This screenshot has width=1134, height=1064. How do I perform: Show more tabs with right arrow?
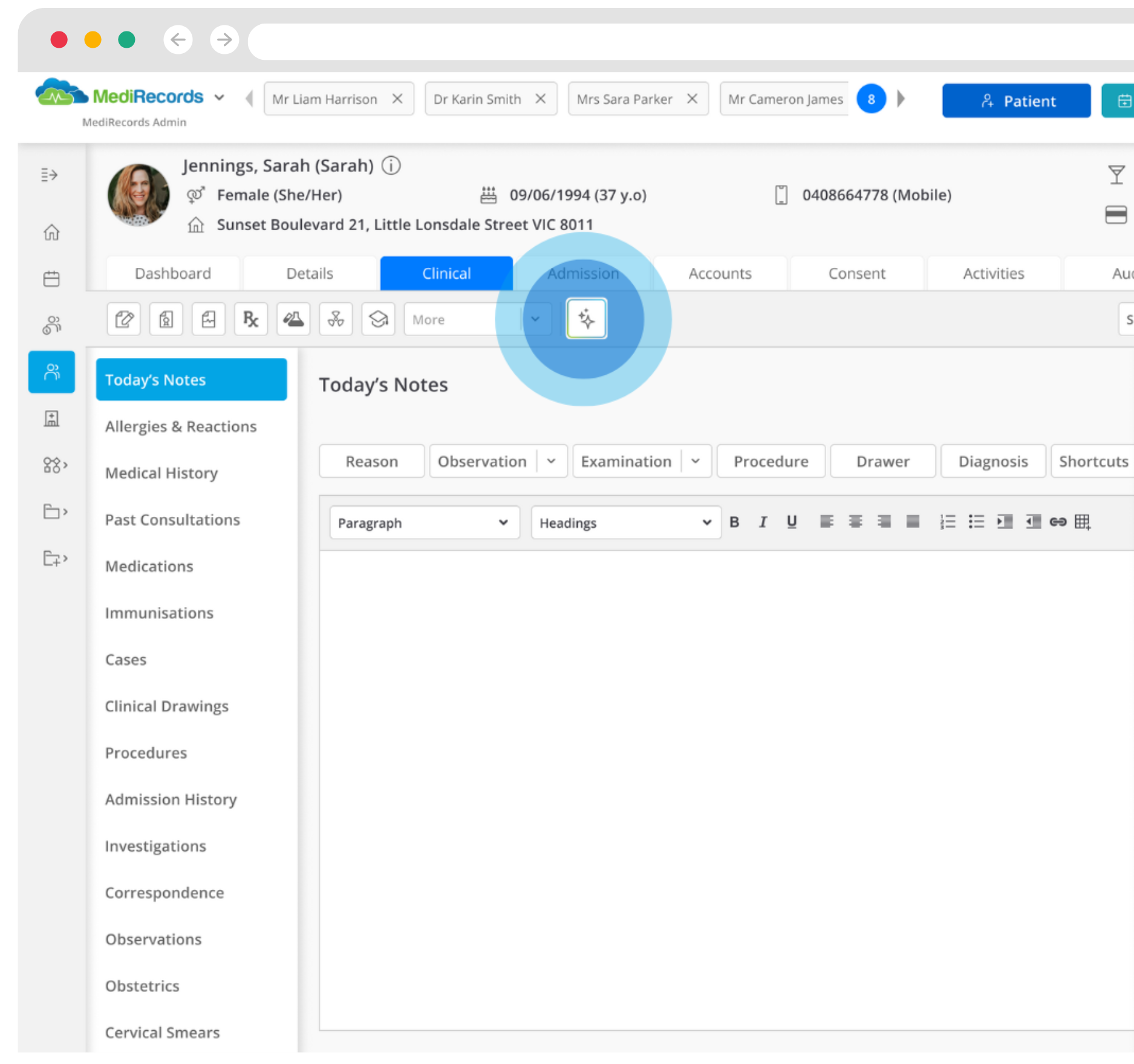(x=901, y=99)
